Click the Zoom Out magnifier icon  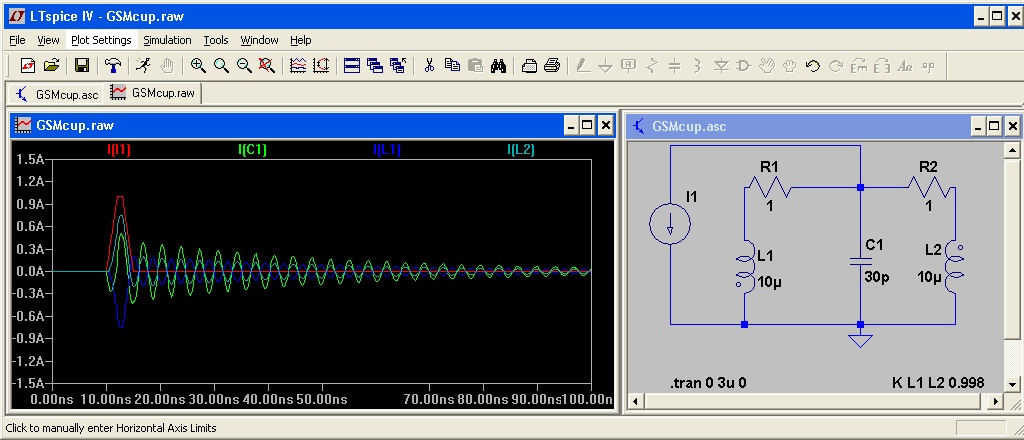point(243,66)
